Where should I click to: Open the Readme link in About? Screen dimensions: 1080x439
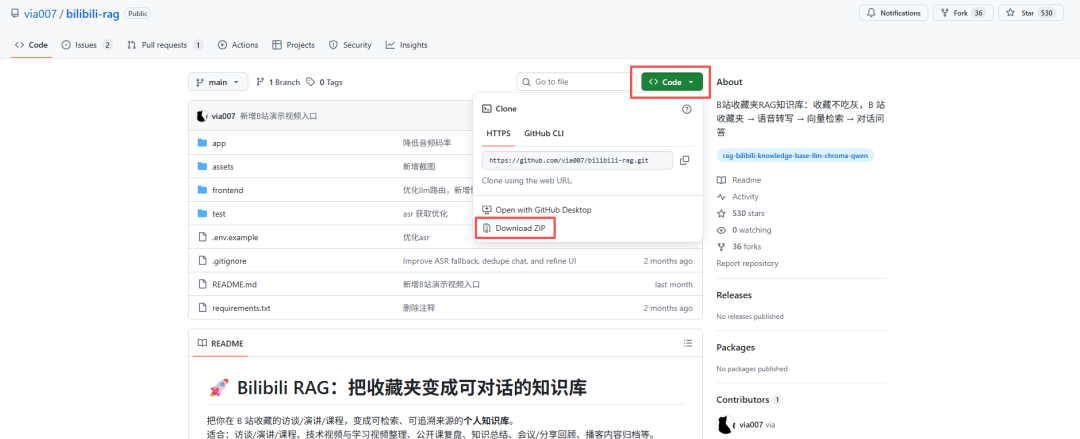tap(739, 180)
